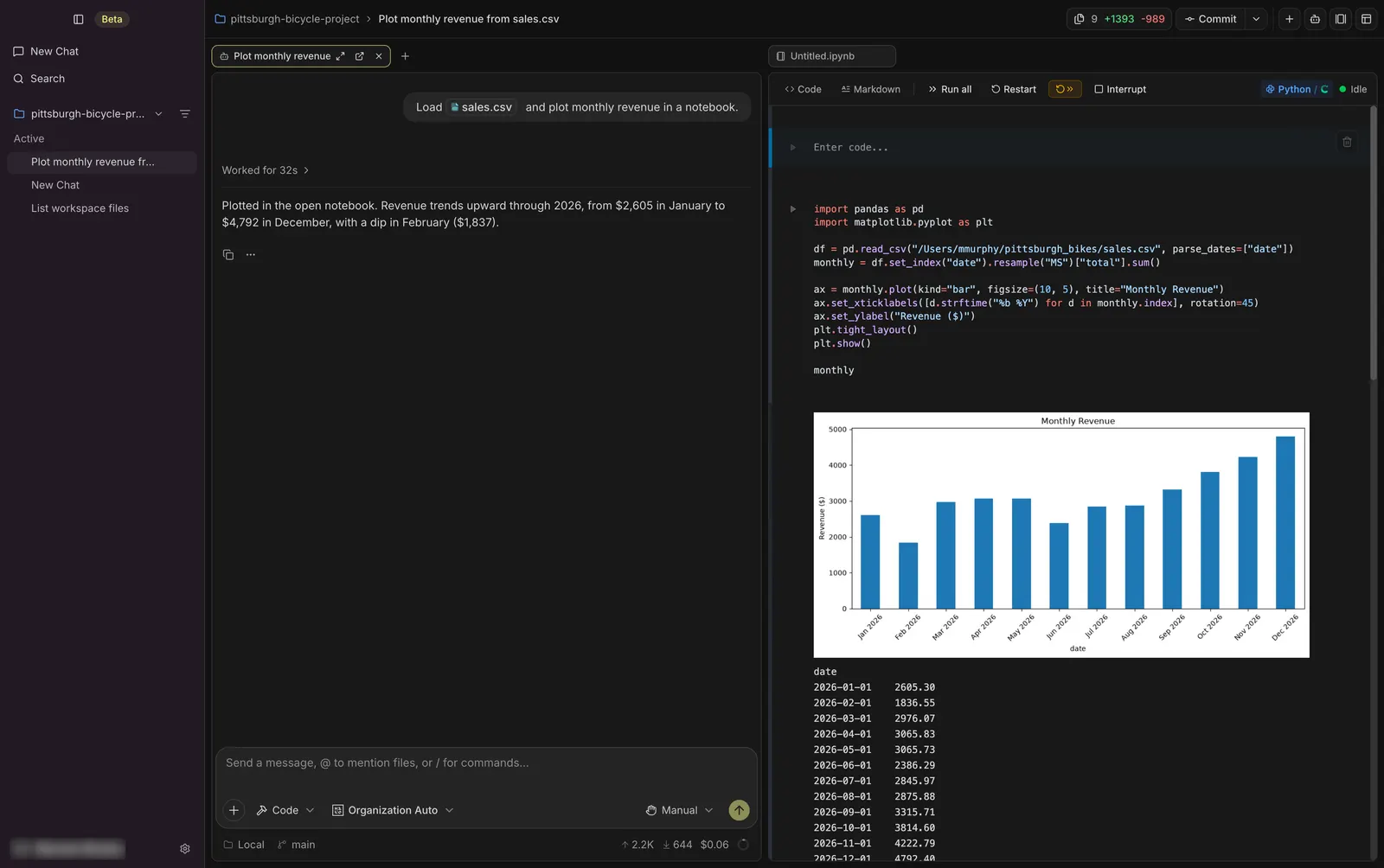Add a Code cell to the notebook

click(803, 89)
